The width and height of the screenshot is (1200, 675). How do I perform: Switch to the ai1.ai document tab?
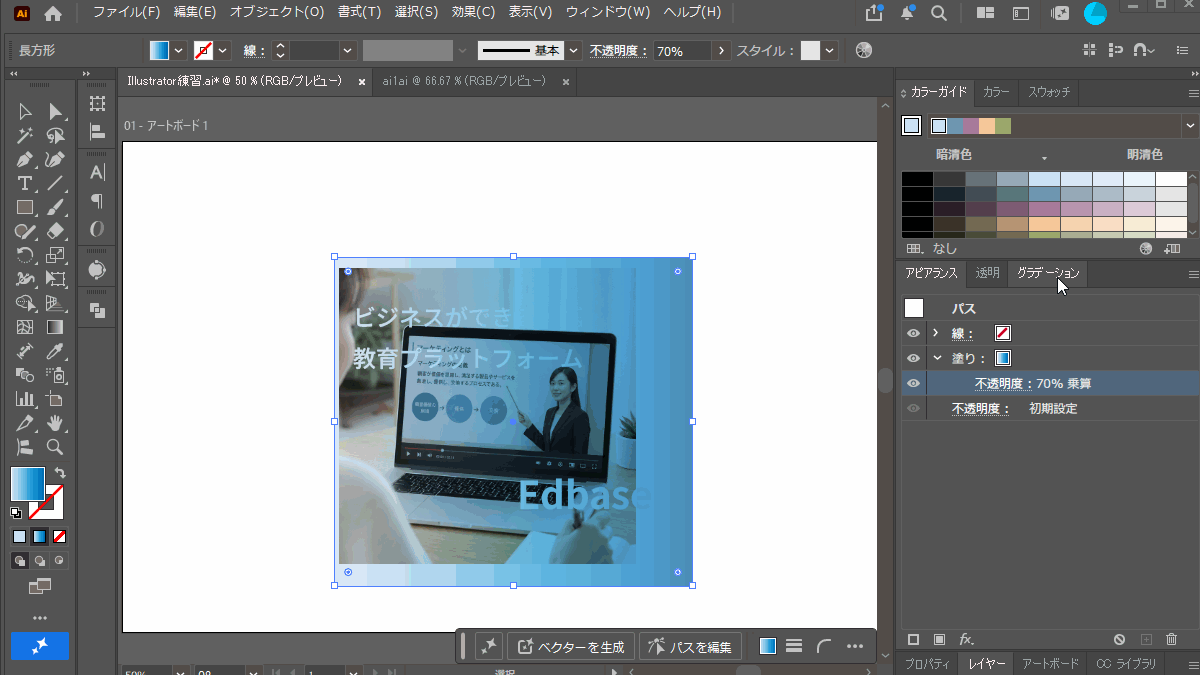tap(464, 81)
